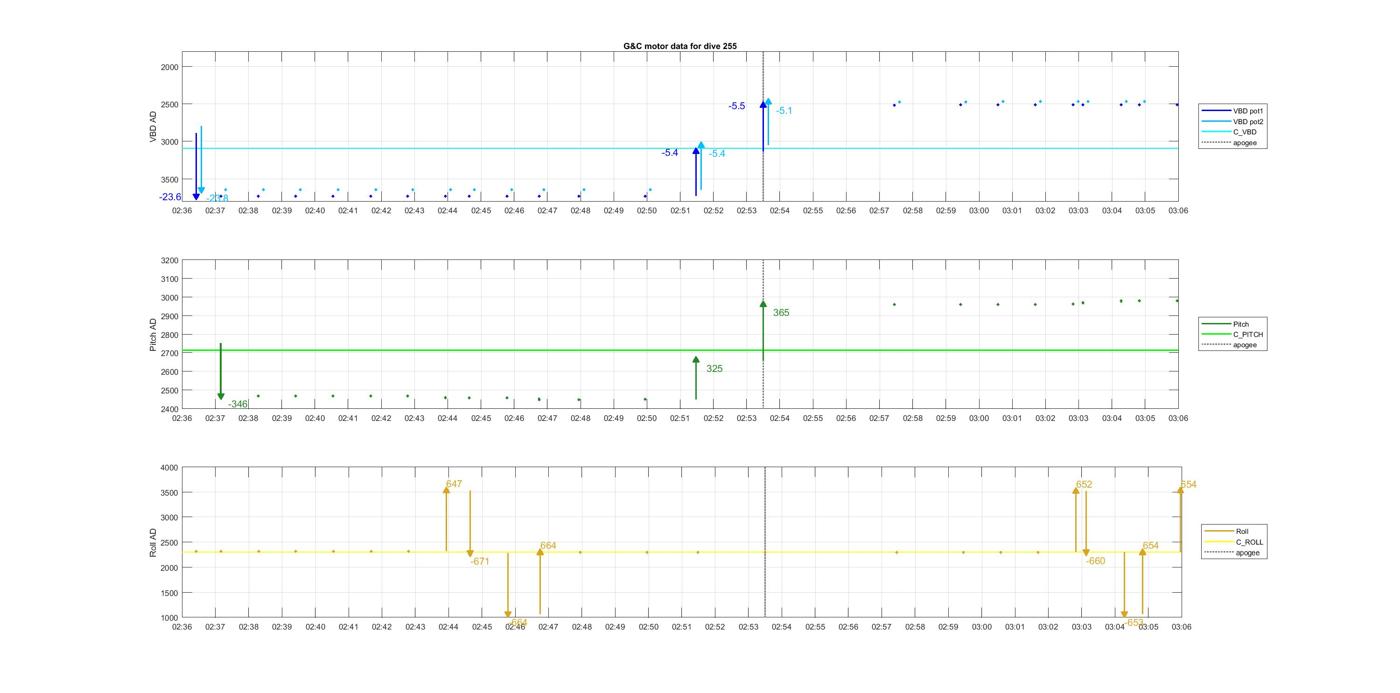Screen dimensions: 1400x693
Task: Click the "-660" roll value label
Action: (1096, 561)
